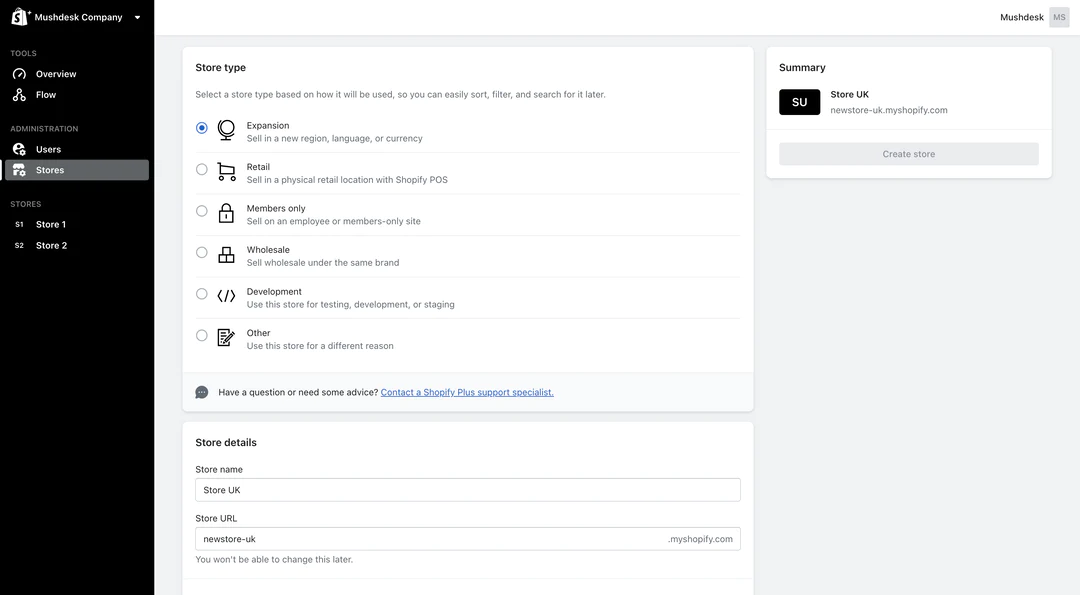Click the 'Use this store for a different reason' text

320,346
